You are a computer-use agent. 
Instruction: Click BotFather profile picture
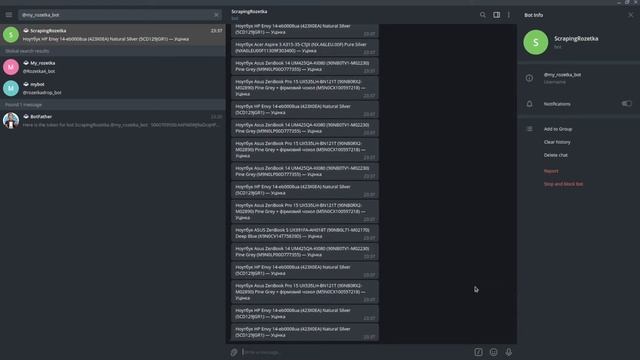pos(11,120)
